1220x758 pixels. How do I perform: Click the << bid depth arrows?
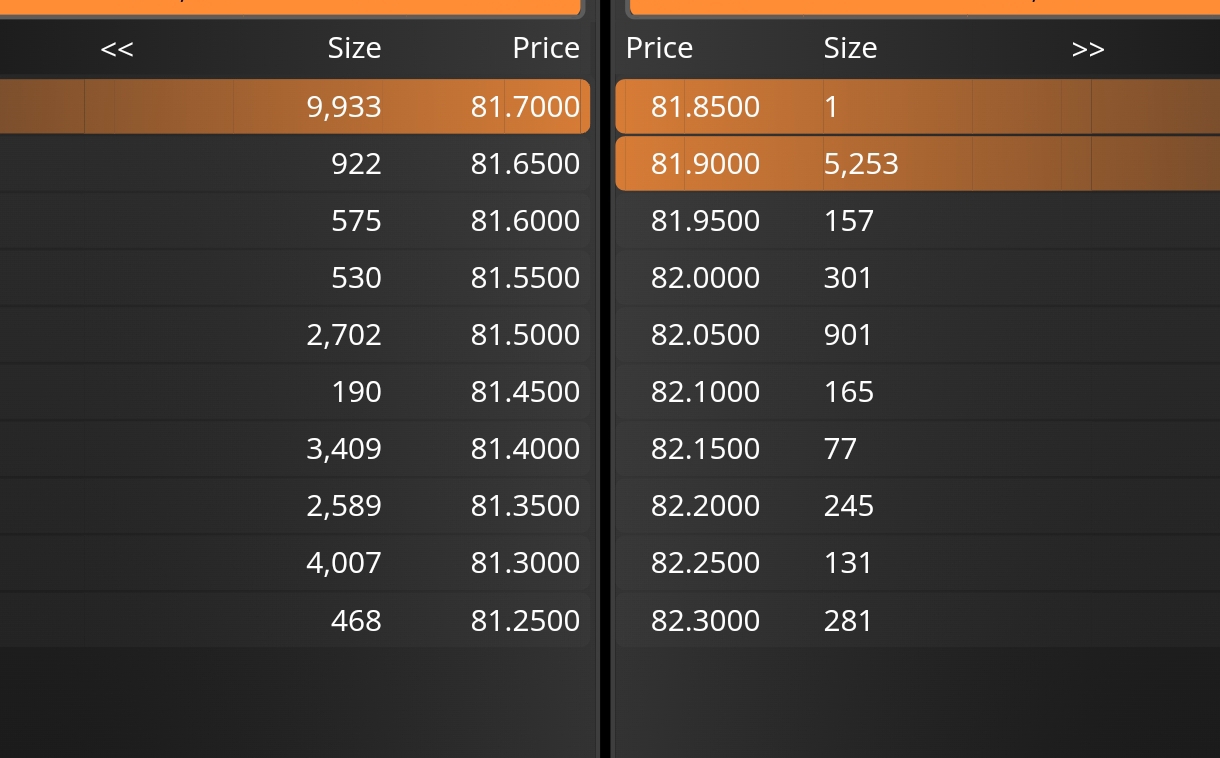[x=117, y=49]
